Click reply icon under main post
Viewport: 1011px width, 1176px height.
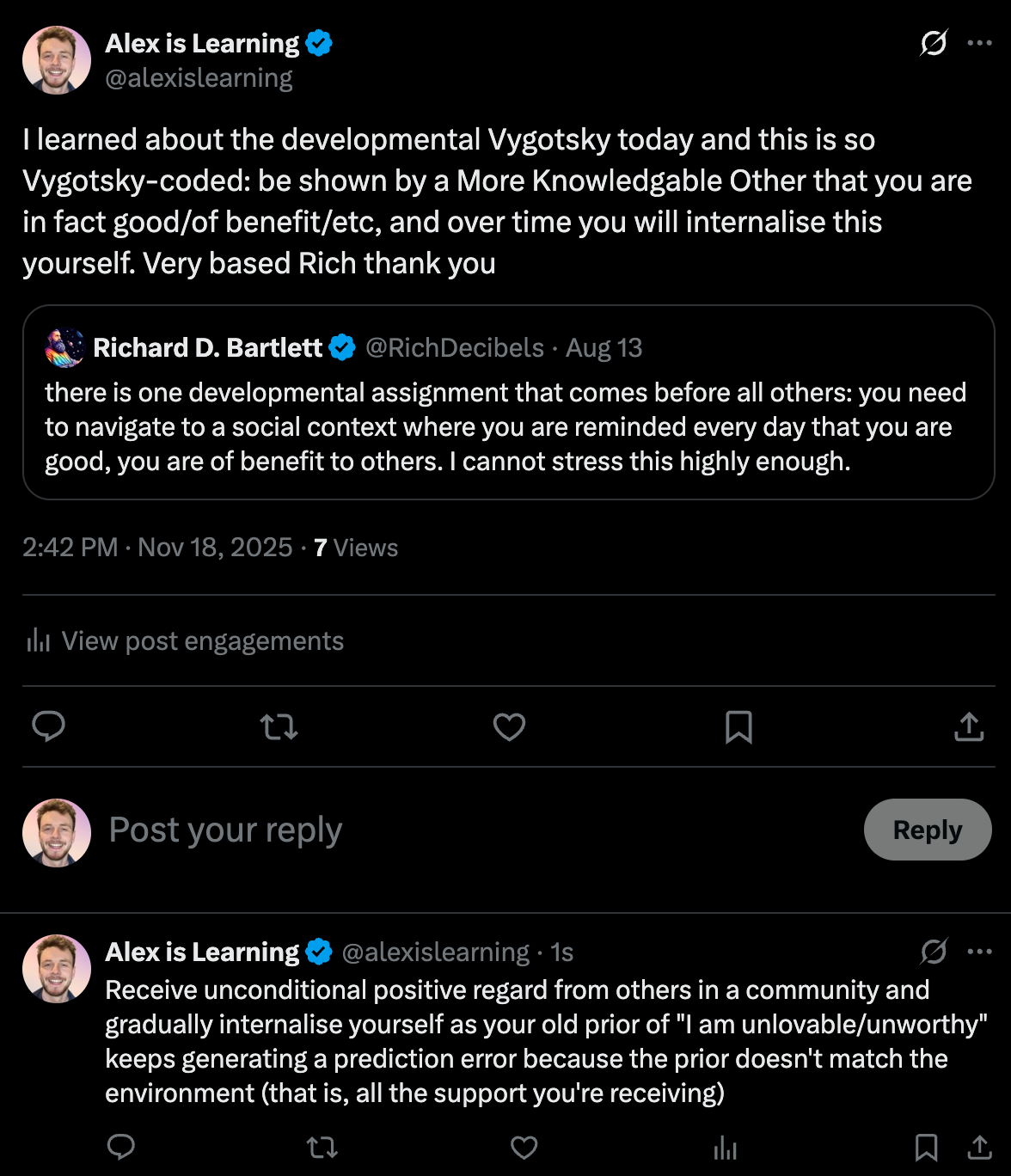tap(49, 726)
